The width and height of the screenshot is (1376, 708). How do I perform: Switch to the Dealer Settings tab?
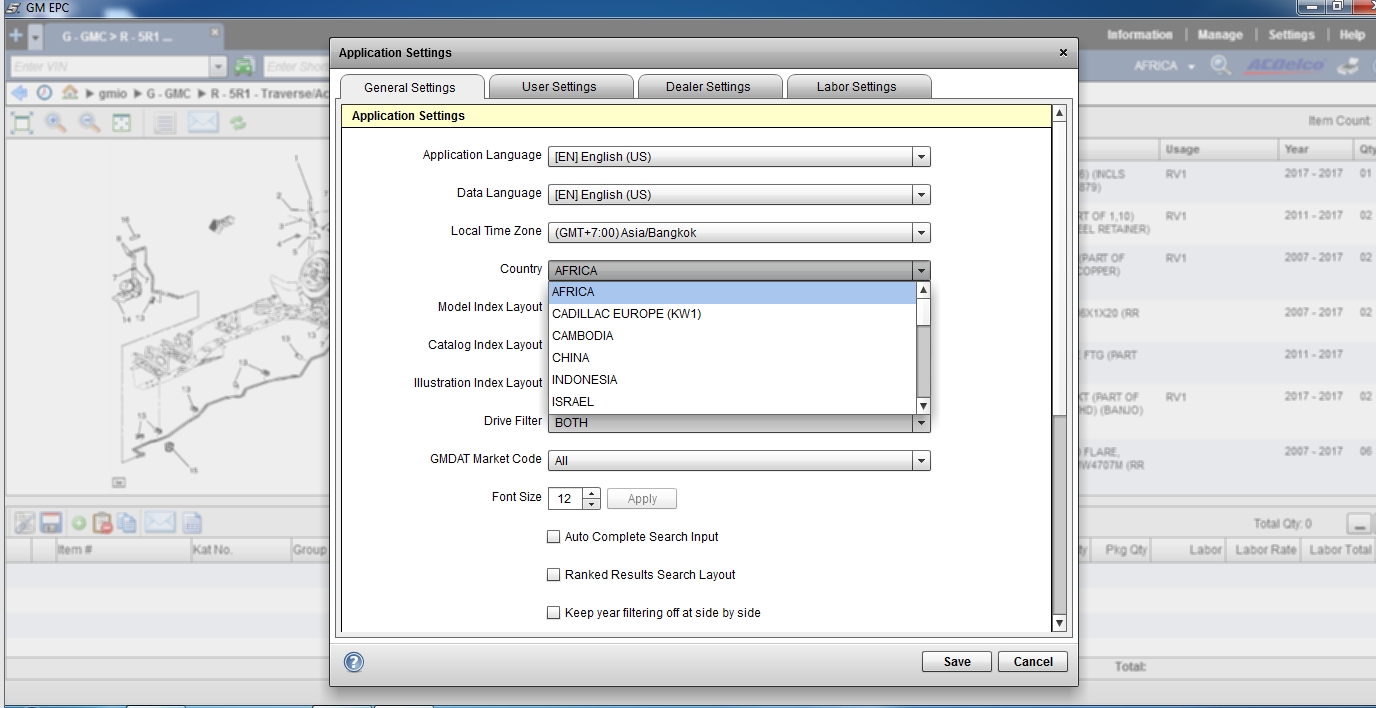(708, 87)
